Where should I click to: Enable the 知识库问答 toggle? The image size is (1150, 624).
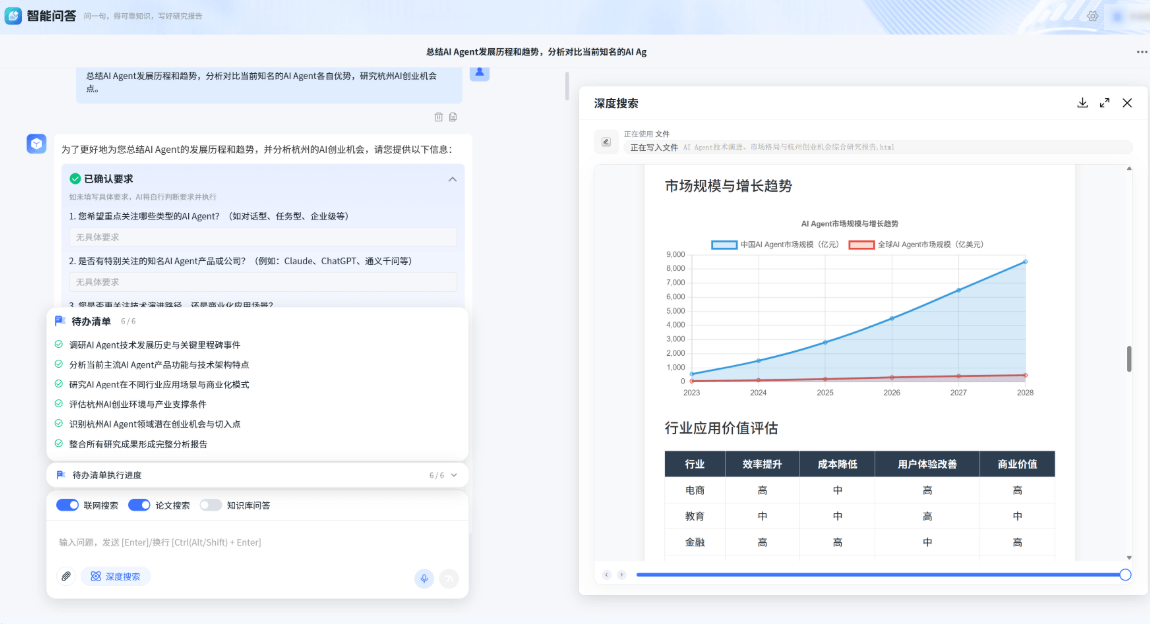(211, 505)
